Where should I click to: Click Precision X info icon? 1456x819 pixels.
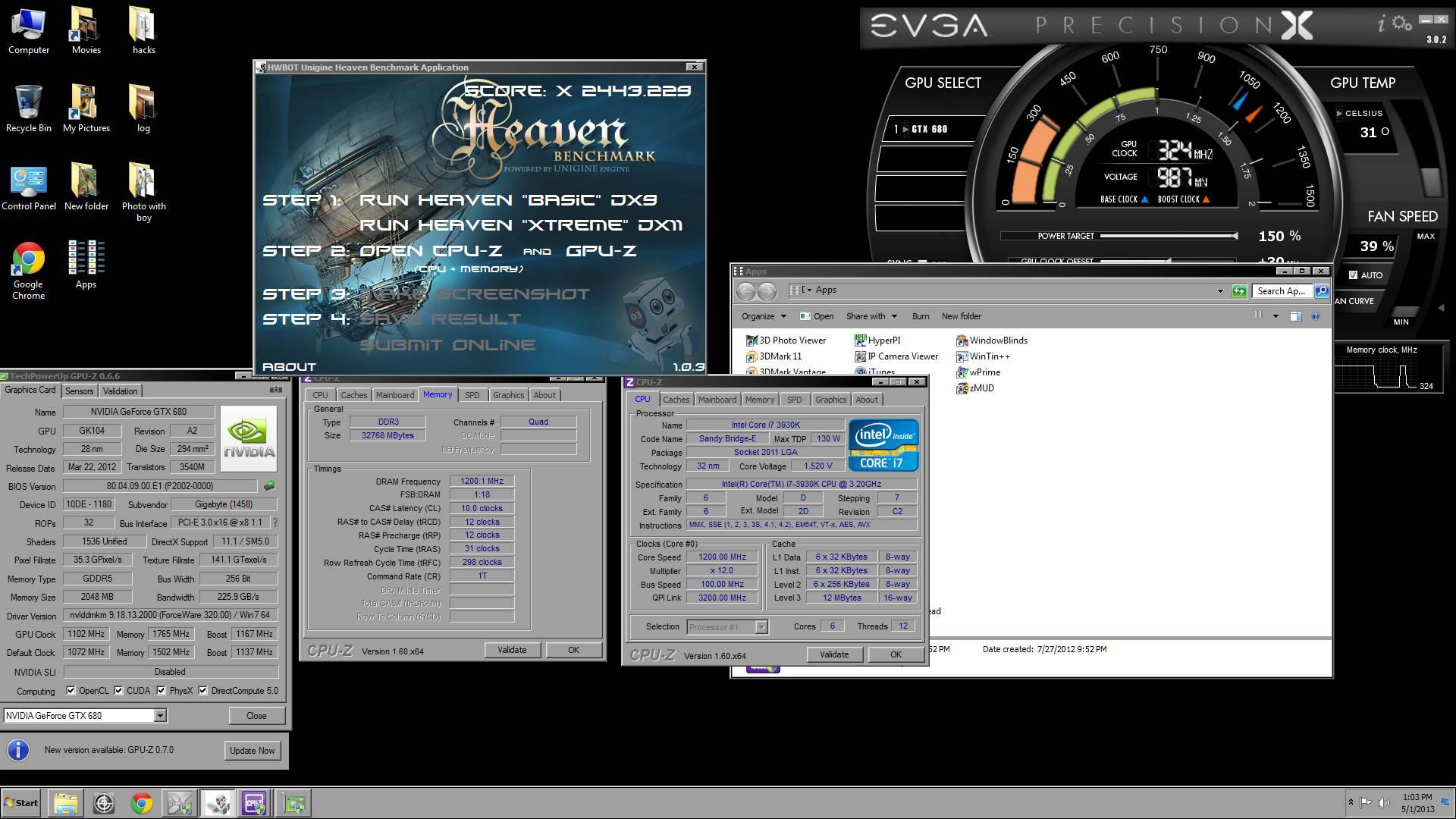[1382, 24]
